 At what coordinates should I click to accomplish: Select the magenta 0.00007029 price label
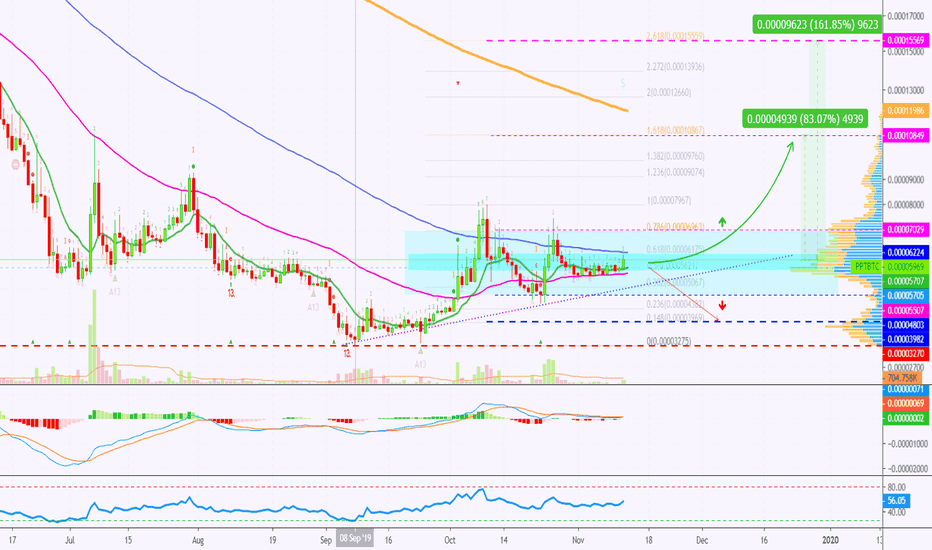[x=906, y=230]
